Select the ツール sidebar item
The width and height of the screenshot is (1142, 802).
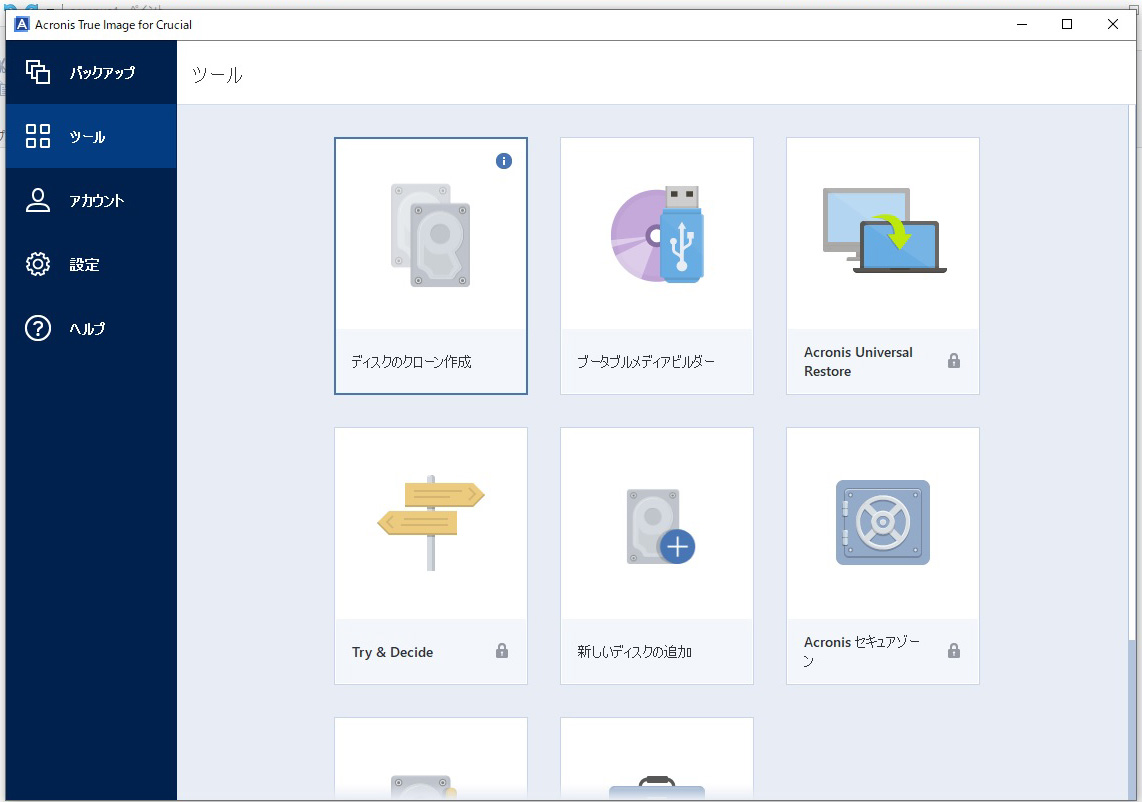(x=91, y=136)
